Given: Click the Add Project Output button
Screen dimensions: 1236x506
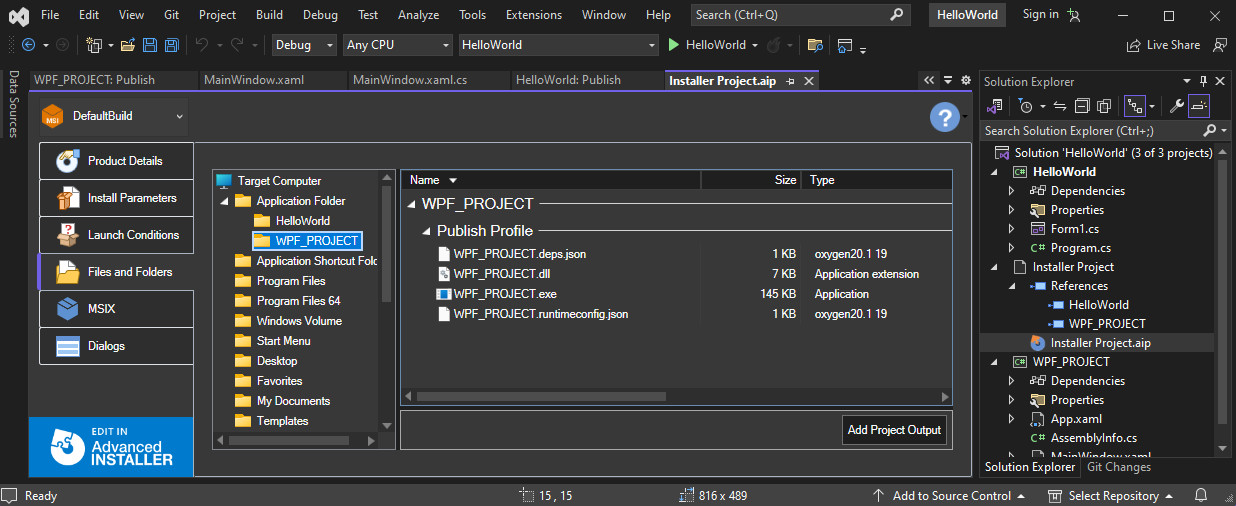Looking at the screenshot, I should [x=895, y=430].
